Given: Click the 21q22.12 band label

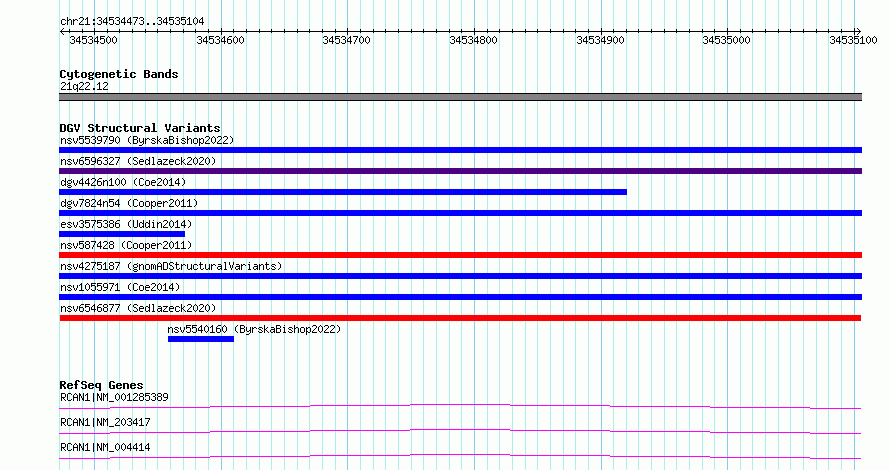Looking at the screenshot, I should pyautogui.click(x=84, y=86).
